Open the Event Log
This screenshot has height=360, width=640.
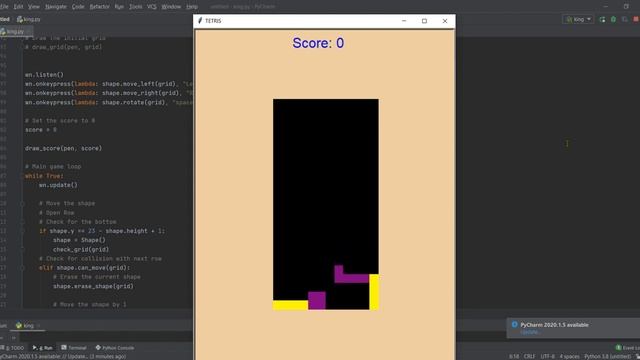pyautogui.click(x=629, y=348)
